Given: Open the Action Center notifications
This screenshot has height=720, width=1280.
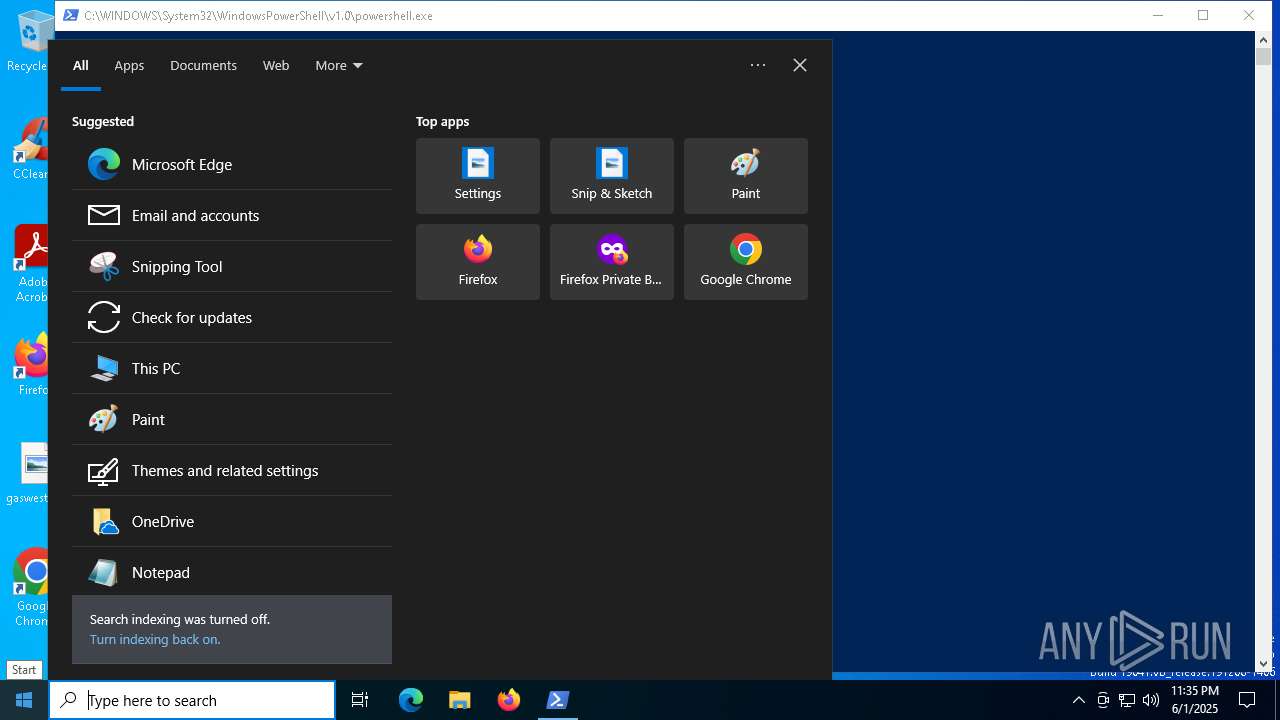Looking at the screenshot, I should (1247, 700).
